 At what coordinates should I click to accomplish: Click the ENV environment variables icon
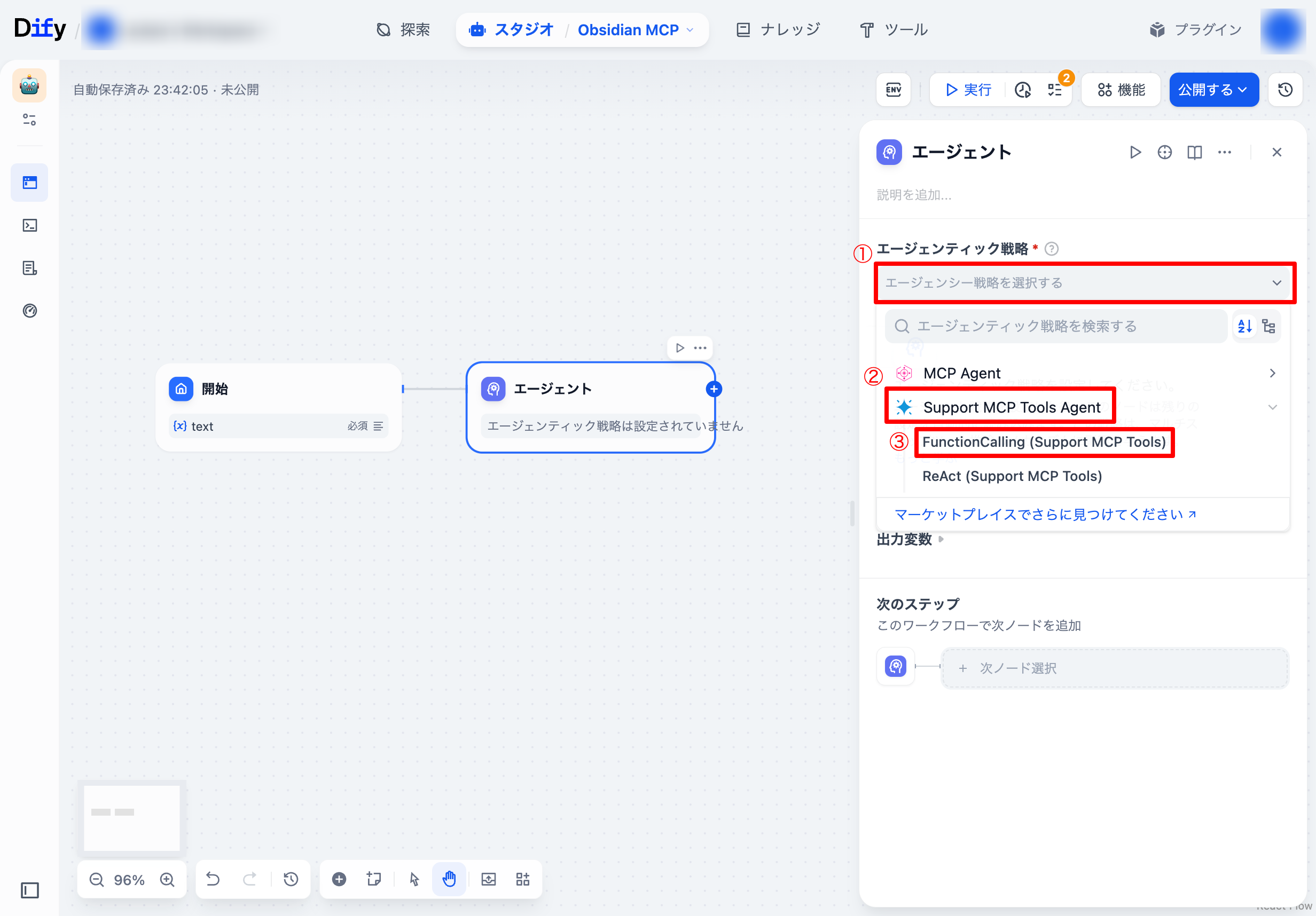tap(893, 90)
